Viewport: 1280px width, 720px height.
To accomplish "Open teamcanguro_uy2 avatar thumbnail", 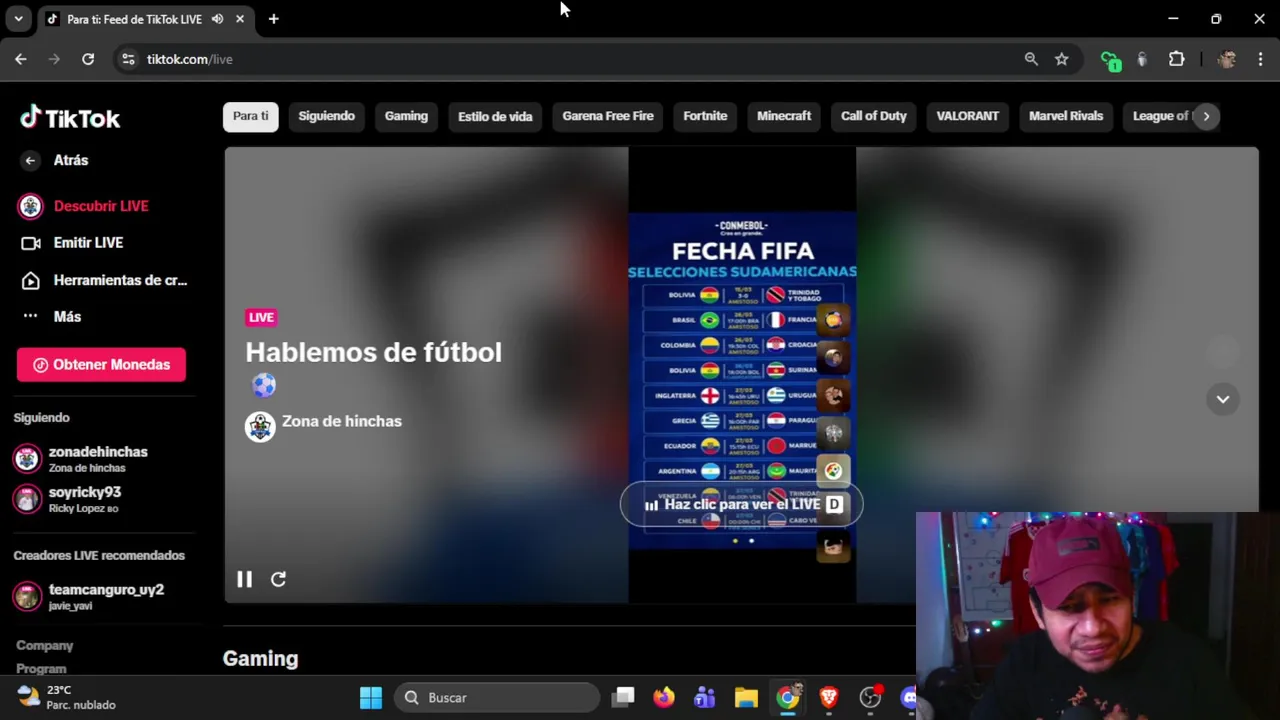I will pyautogui.click(x=27, y=597).
